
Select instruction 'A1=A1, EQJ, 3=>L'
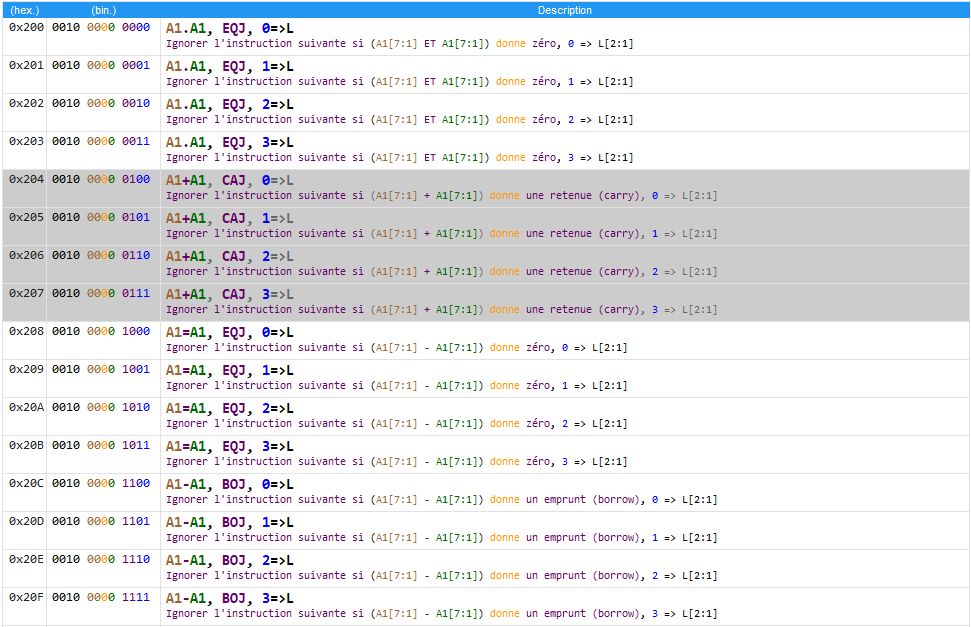(230, 447)
